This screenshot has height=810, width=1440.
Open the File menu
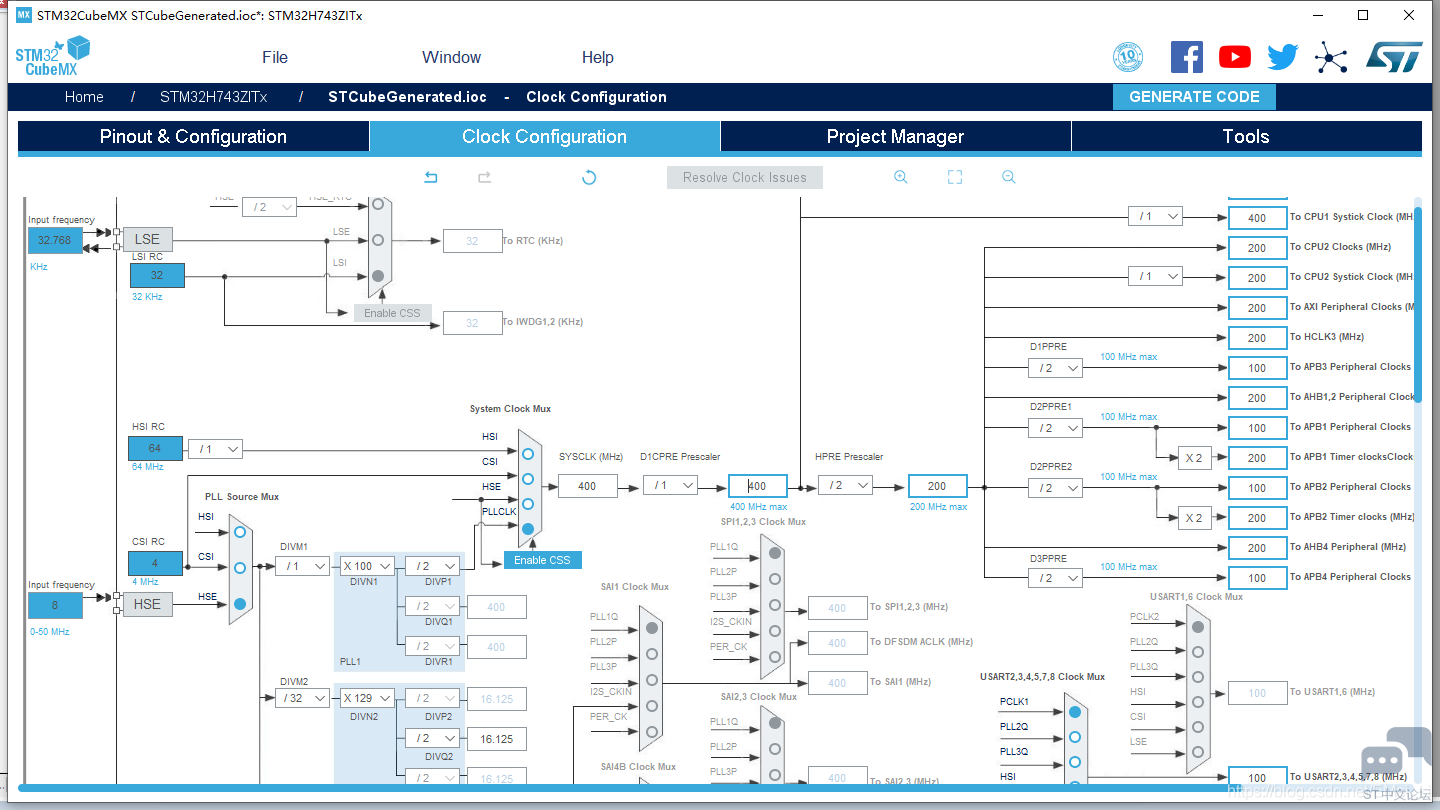pyautogui.click(x=275, y=57)
